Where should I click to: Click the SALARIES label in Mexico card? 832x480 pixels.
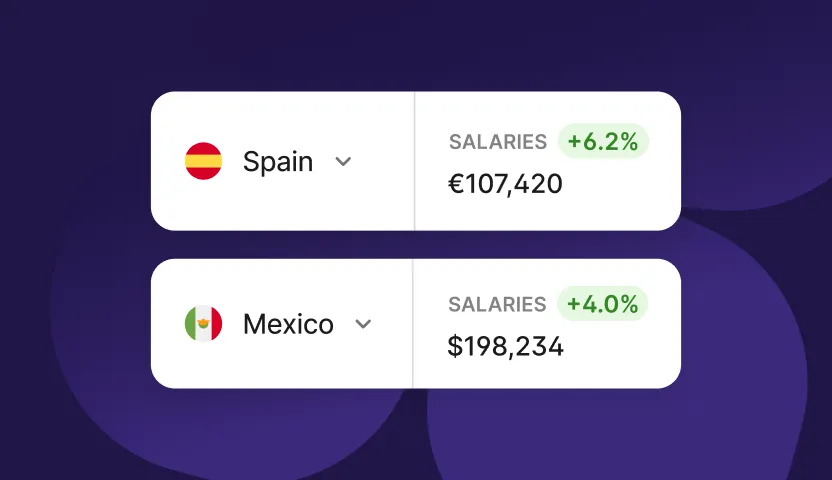(x=497, y=304)
